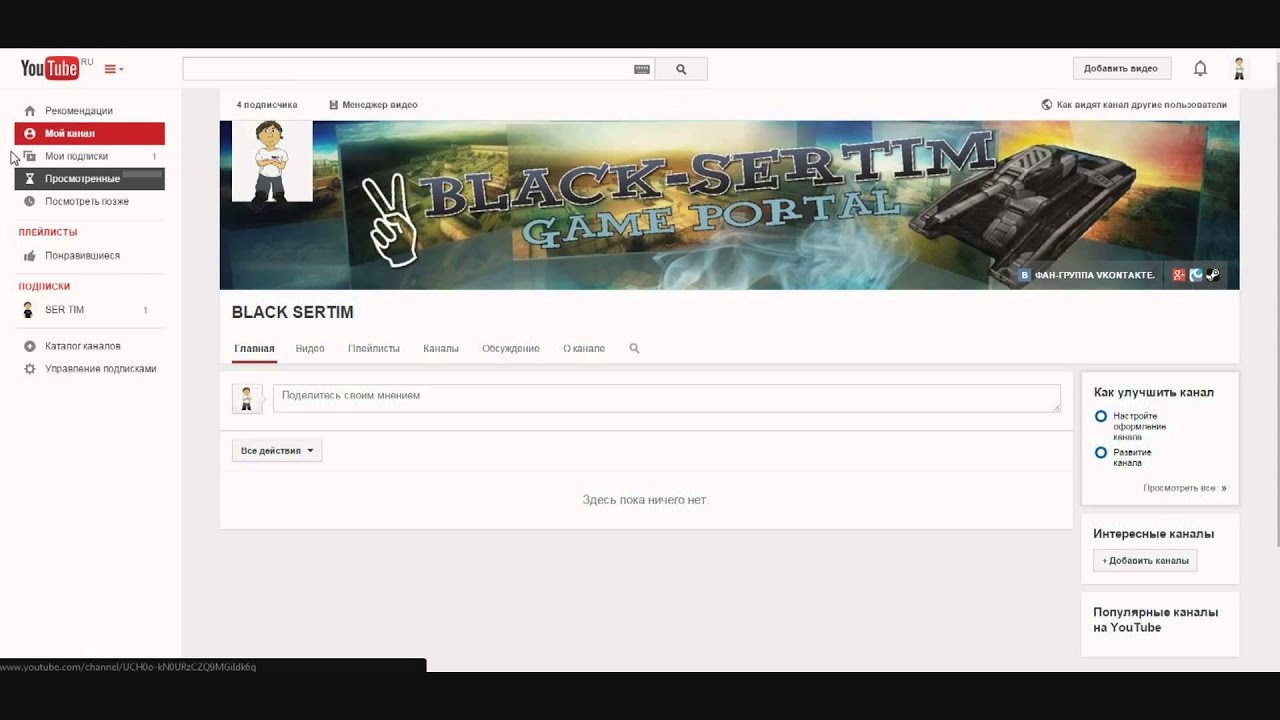The height and width of the screenshot is (720, 1280).
Task: Click the small avatar beside comment box
Action: (247, 399)
